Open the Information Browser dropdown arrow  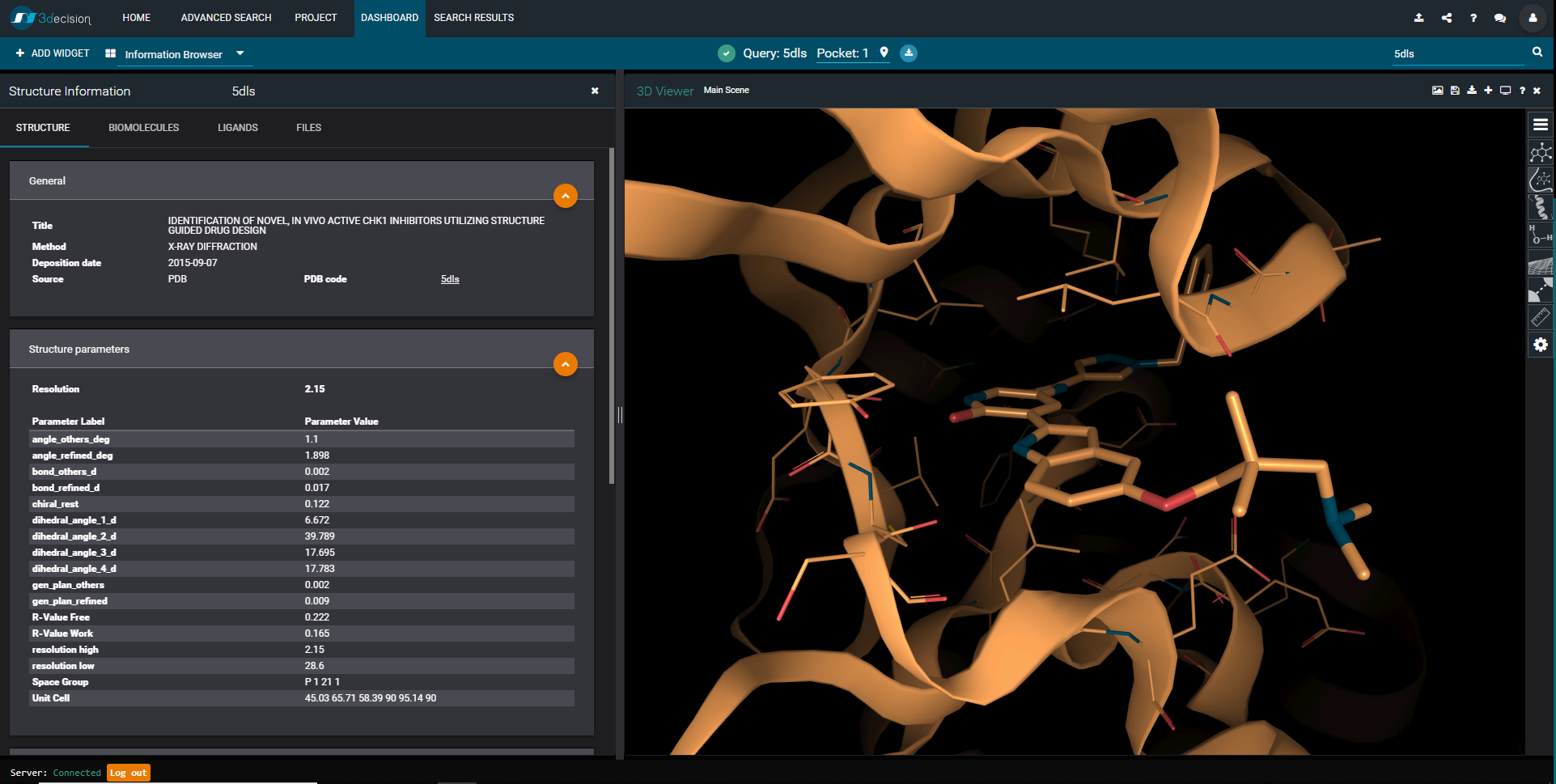(x=240, y=53)
